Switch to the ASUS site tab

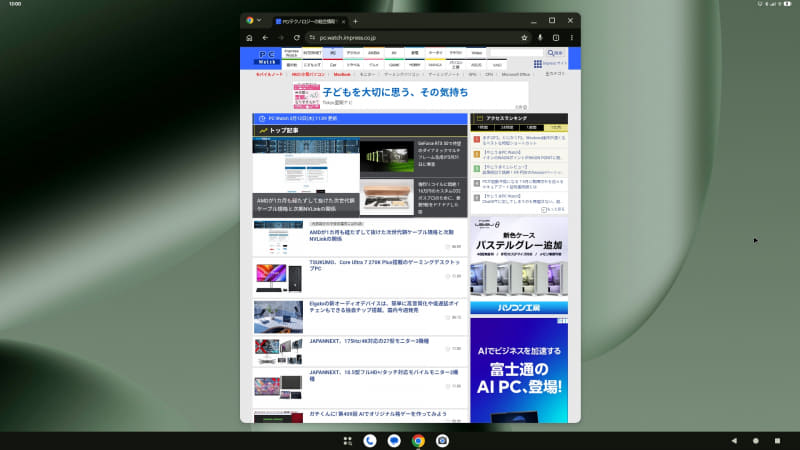pos(476,65)
